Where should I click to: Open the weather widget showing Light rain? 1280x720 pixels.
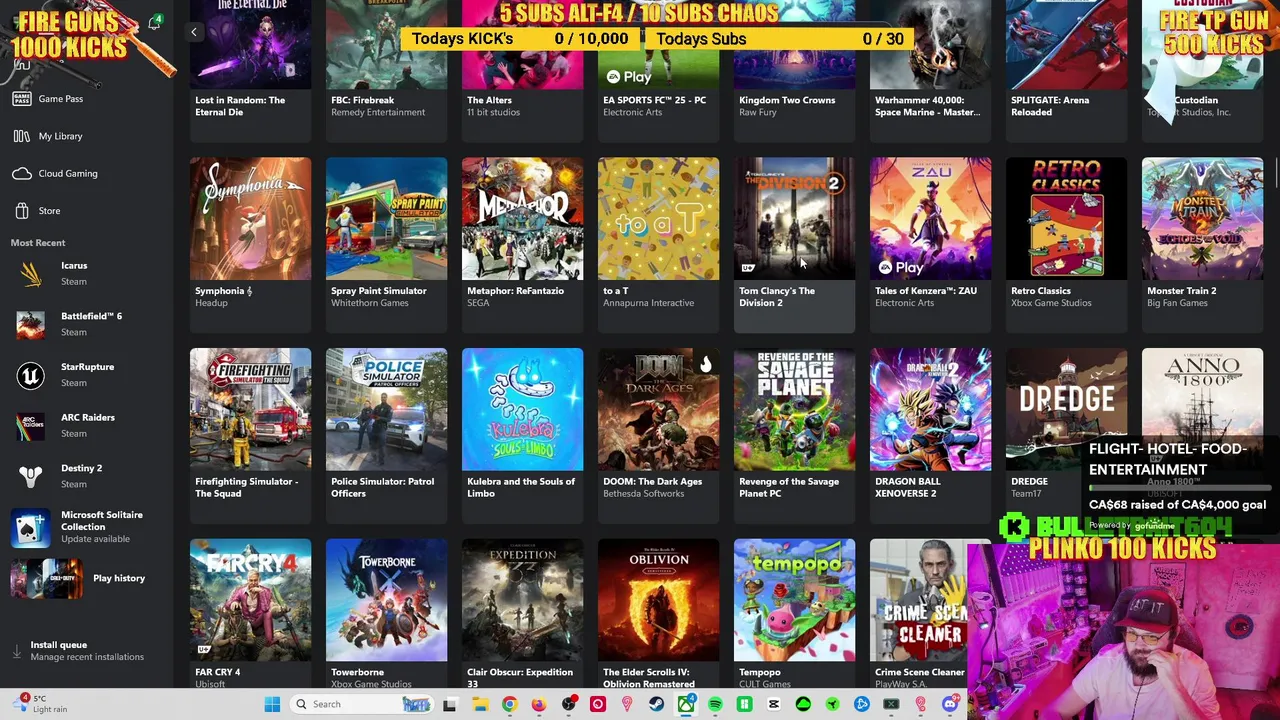40,703
